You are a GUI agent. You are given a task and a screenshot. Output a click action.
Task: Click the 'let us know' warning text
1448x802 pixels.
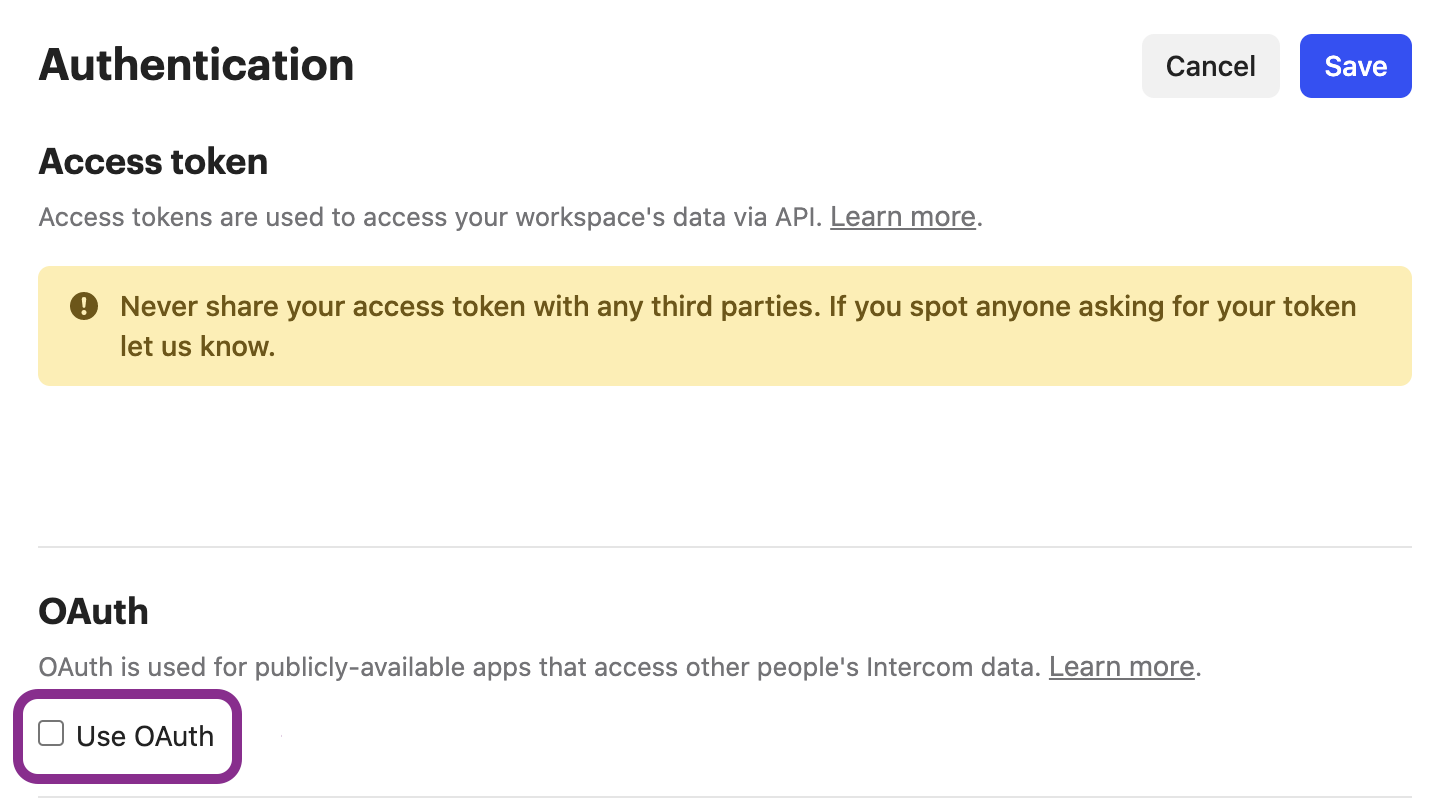point(198,347)
